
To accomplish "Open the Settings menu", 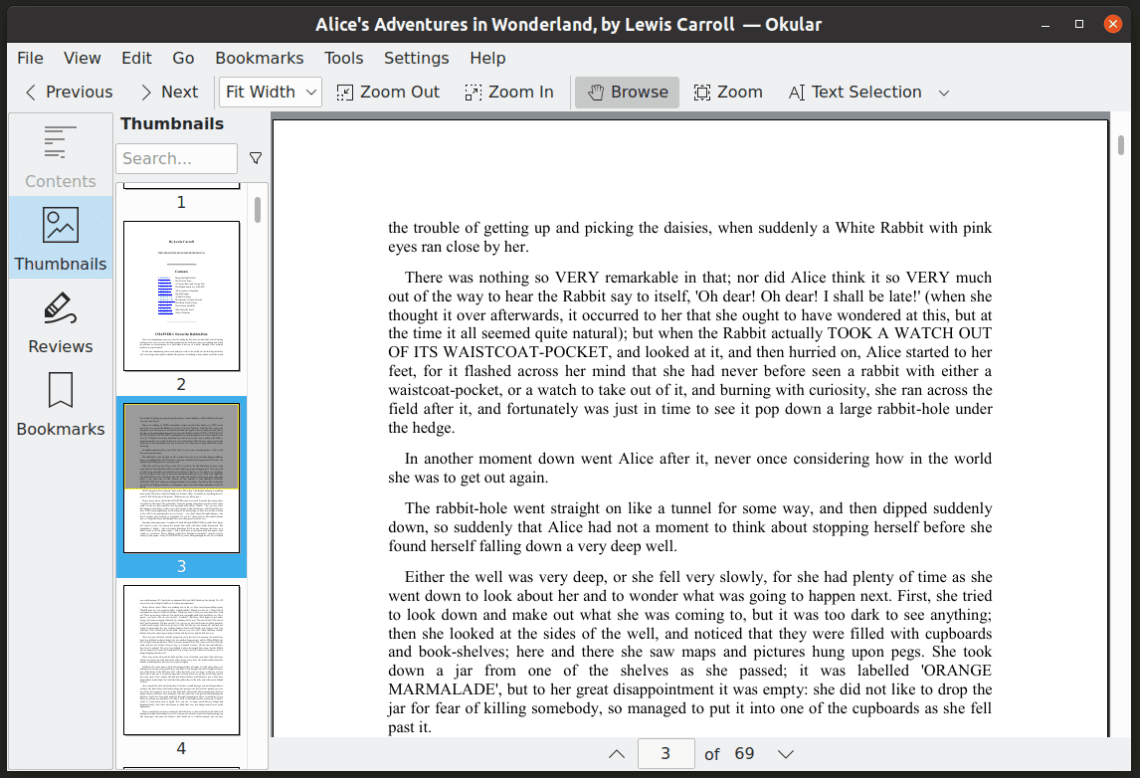I will tap(416, 58).
